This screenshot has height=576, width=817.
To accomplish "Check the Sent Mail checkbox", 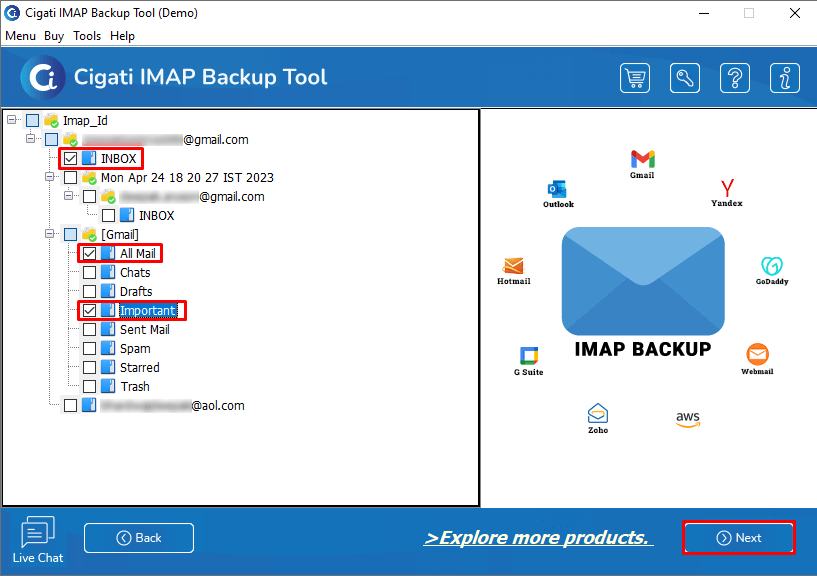I will [90, 329].
